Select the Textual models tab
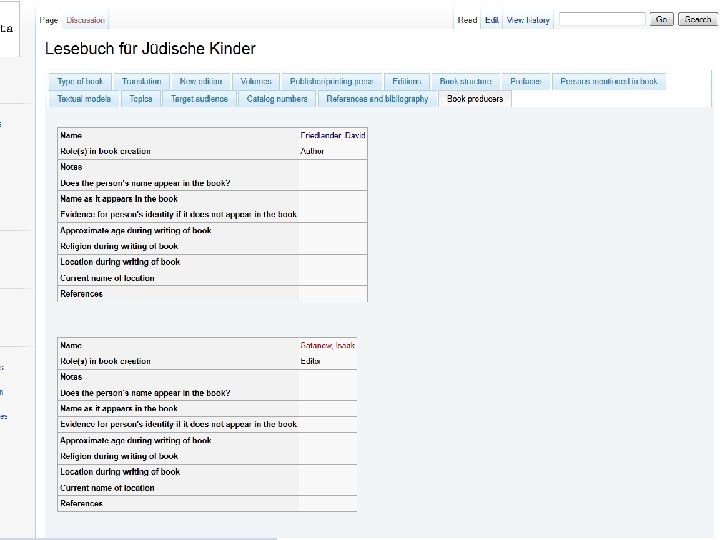Image resolution: width=720 pixels, height=540 pixels. pos(84,99)
